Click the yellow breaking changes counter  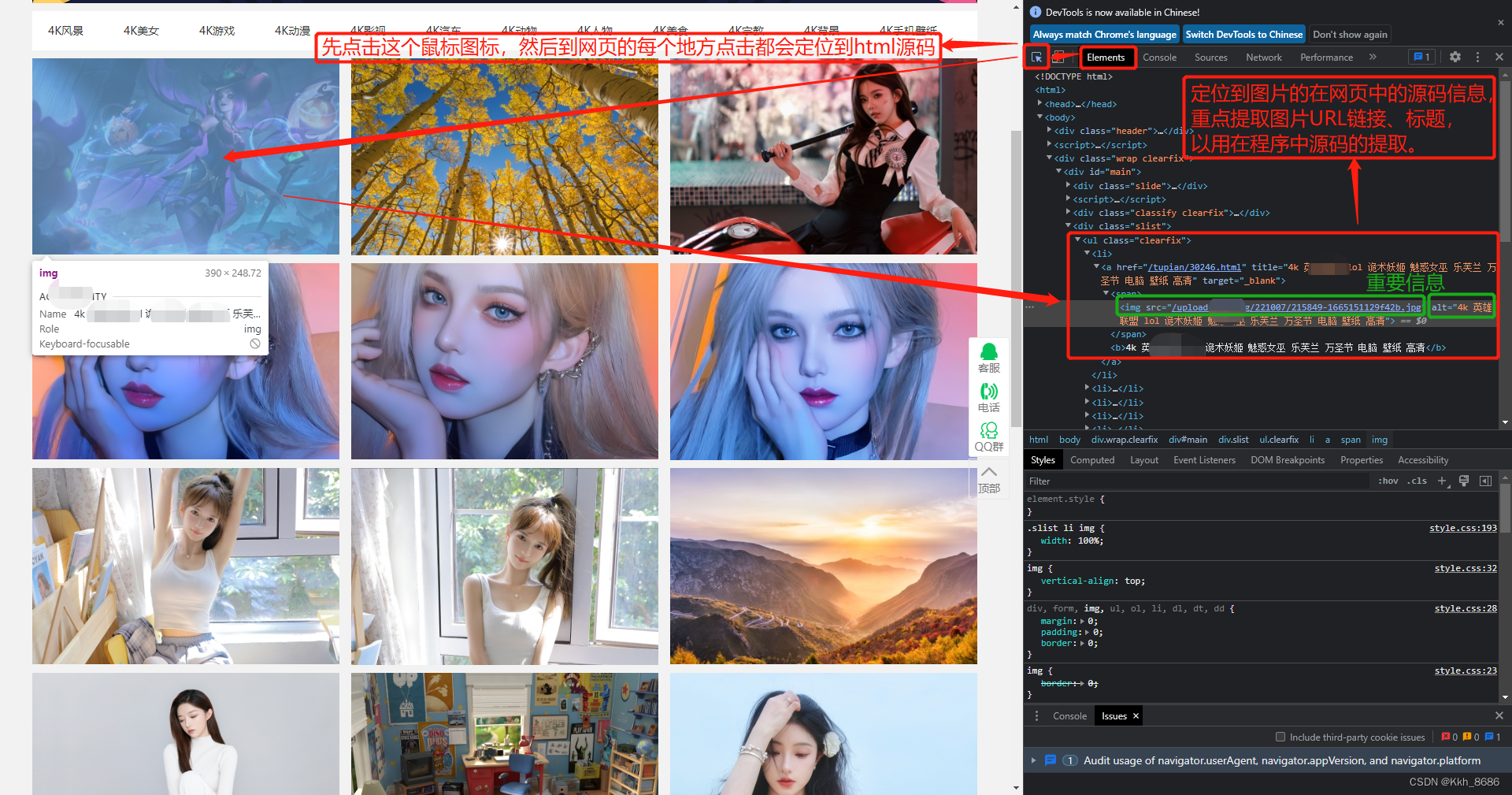1471,737
